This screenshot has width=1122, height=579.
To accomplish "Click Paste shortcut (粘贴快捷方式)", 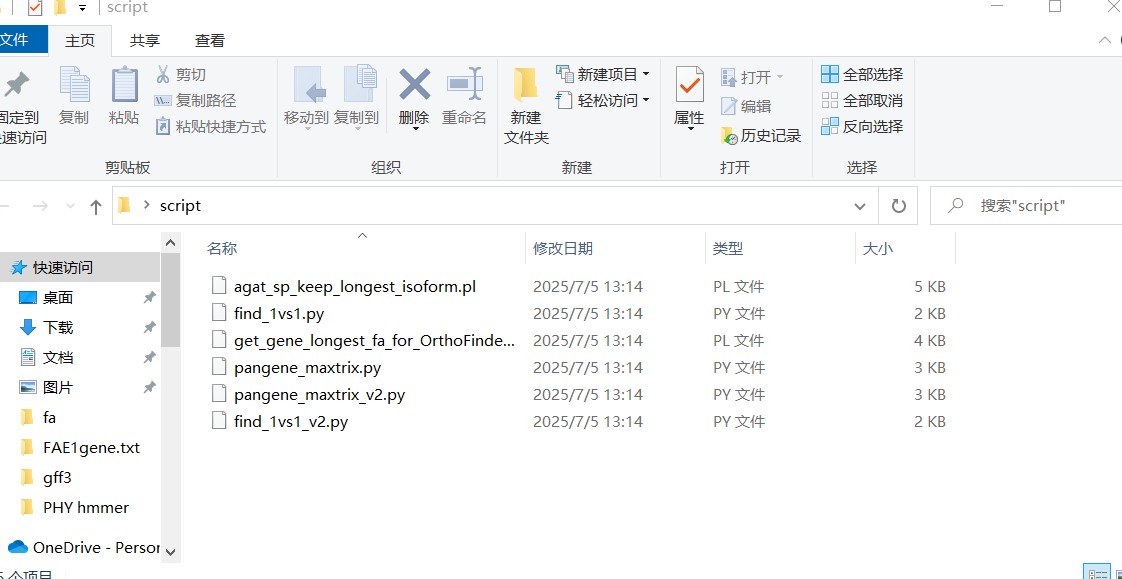I will (x=210, y=127).
